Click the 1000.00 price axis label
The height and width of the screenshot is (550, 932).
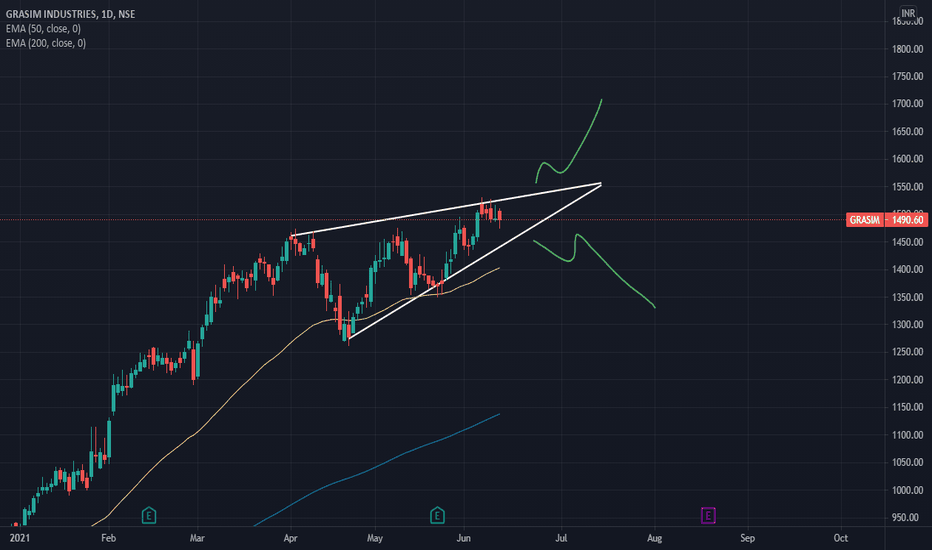908,490
